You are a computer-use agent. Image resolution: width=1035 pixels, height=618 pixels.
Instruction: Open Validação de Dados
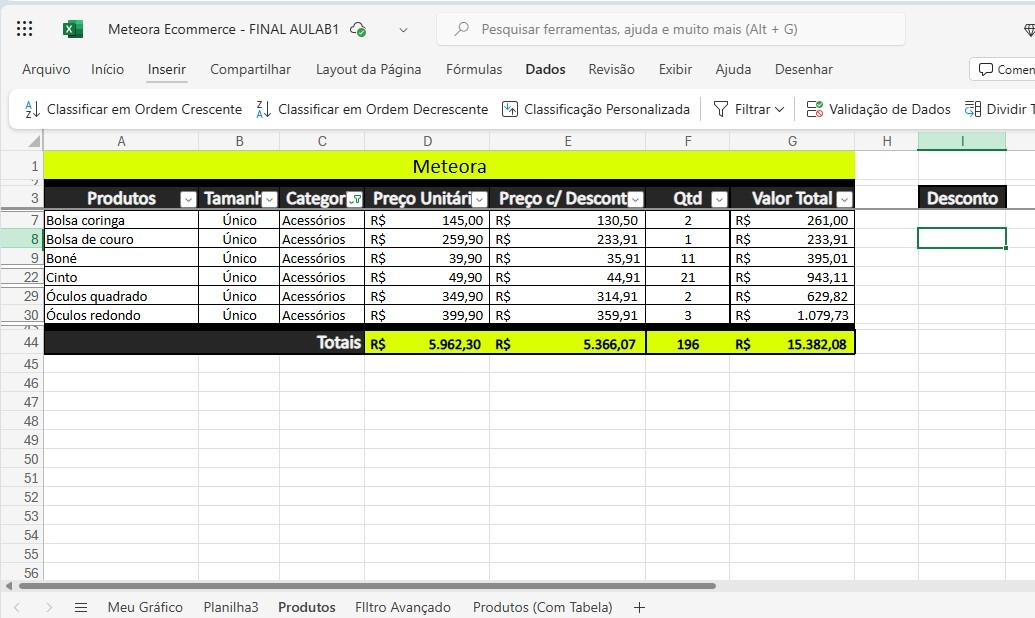tap(879, 109)
